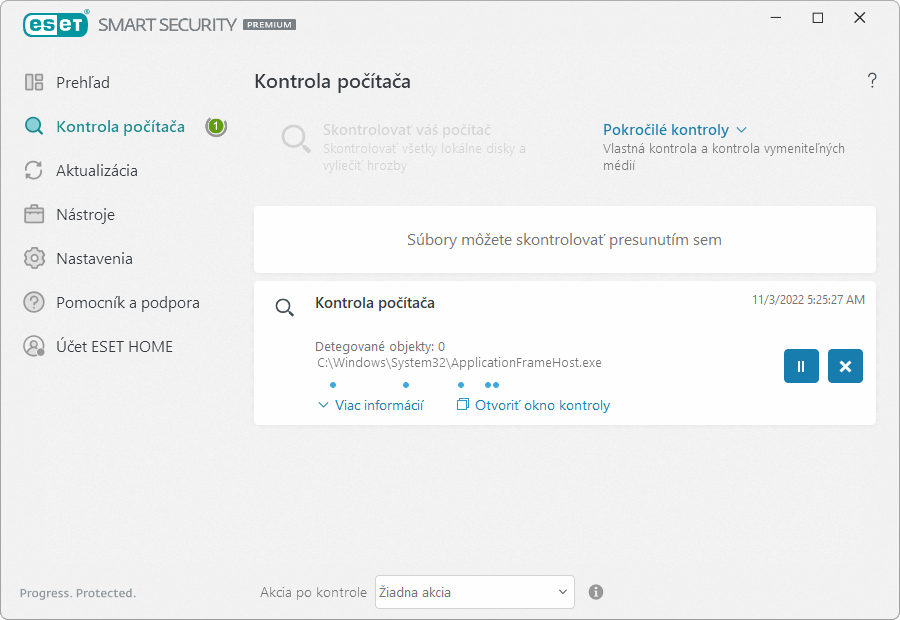Click the info icon beside Akcia po kontrole
Screen dimensions: 900x620
click(596, 592)
